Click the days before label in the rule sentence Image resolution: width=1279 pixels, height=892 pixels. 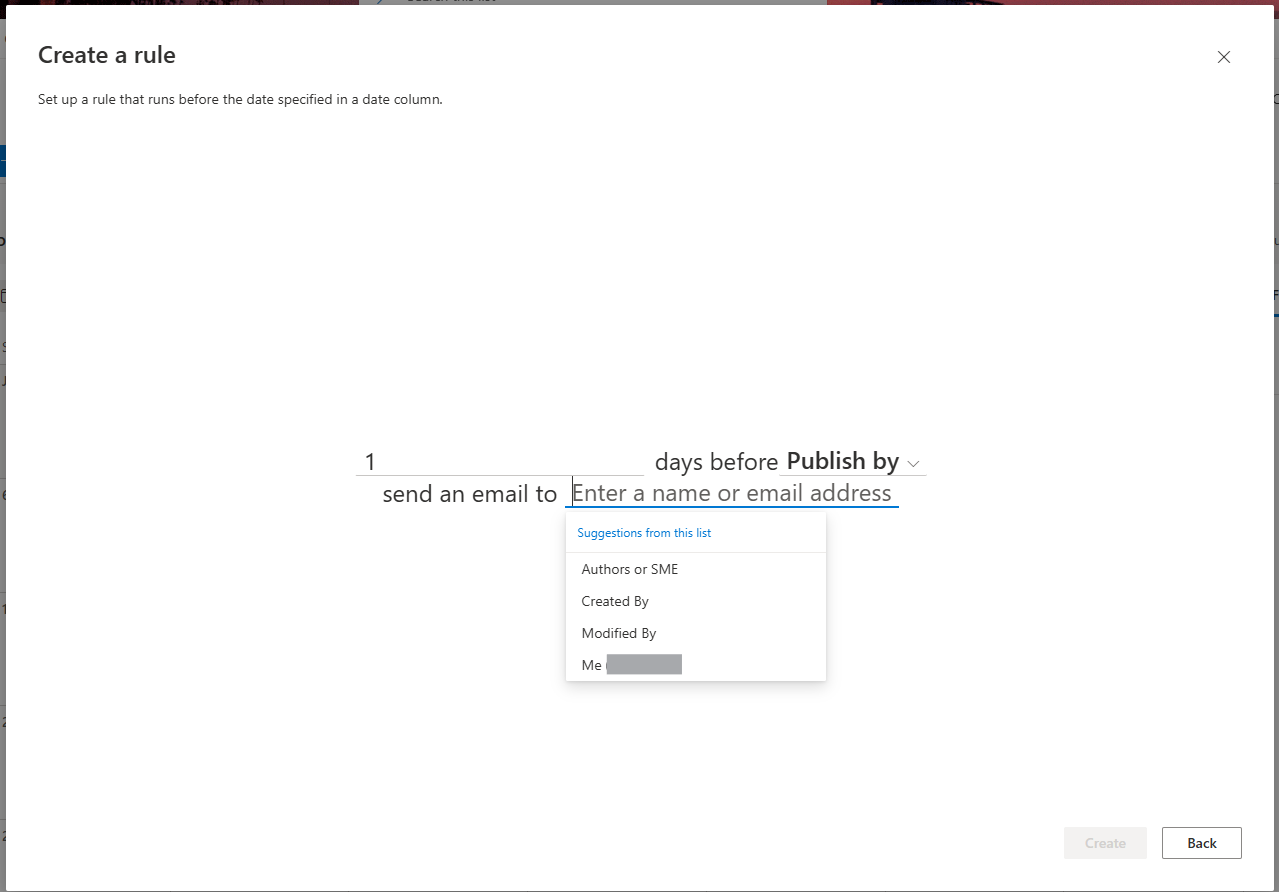tap(716, 461)
